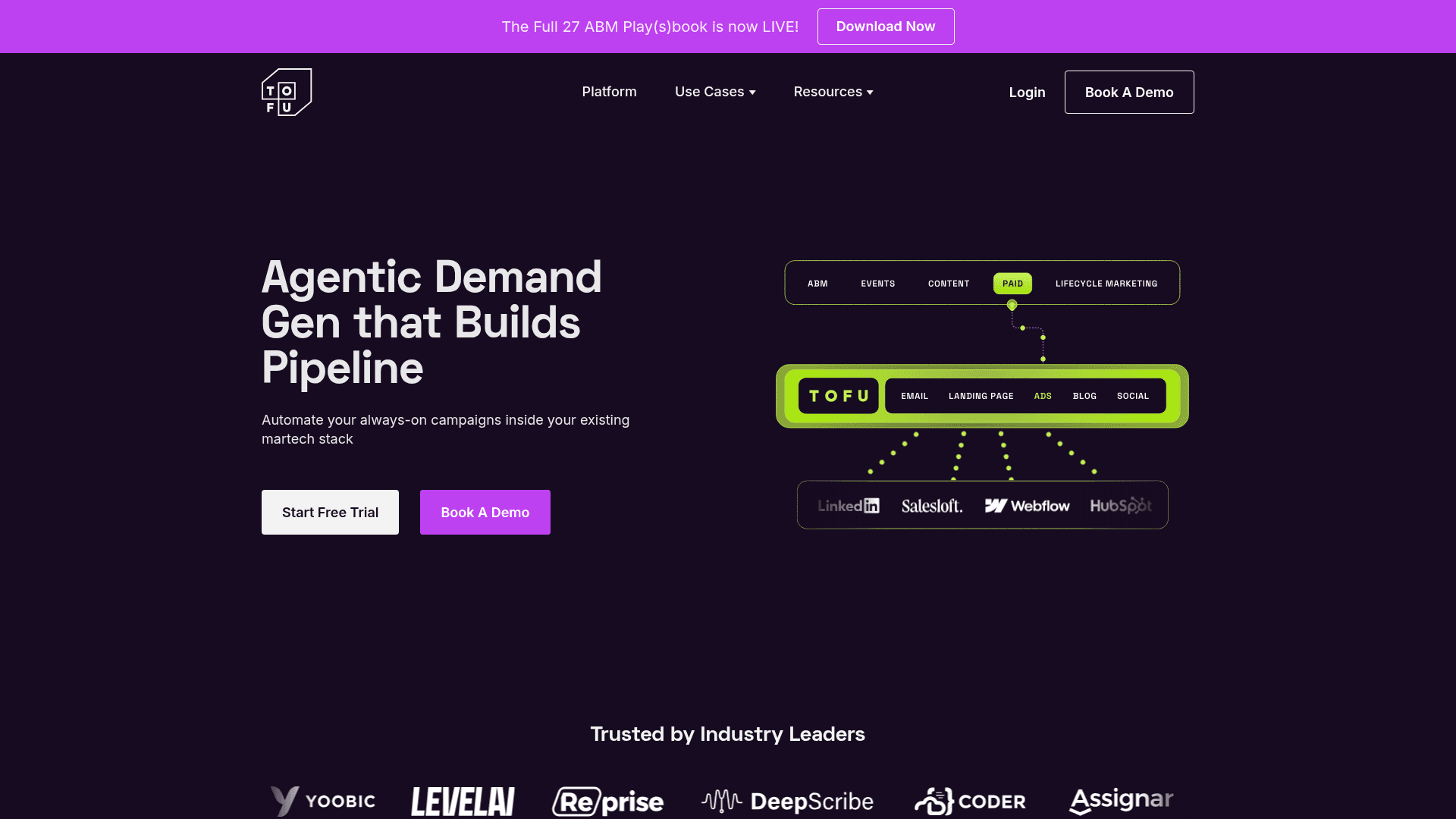
Task: Expand the Resources dropdown menu
Action: [833, 92]
